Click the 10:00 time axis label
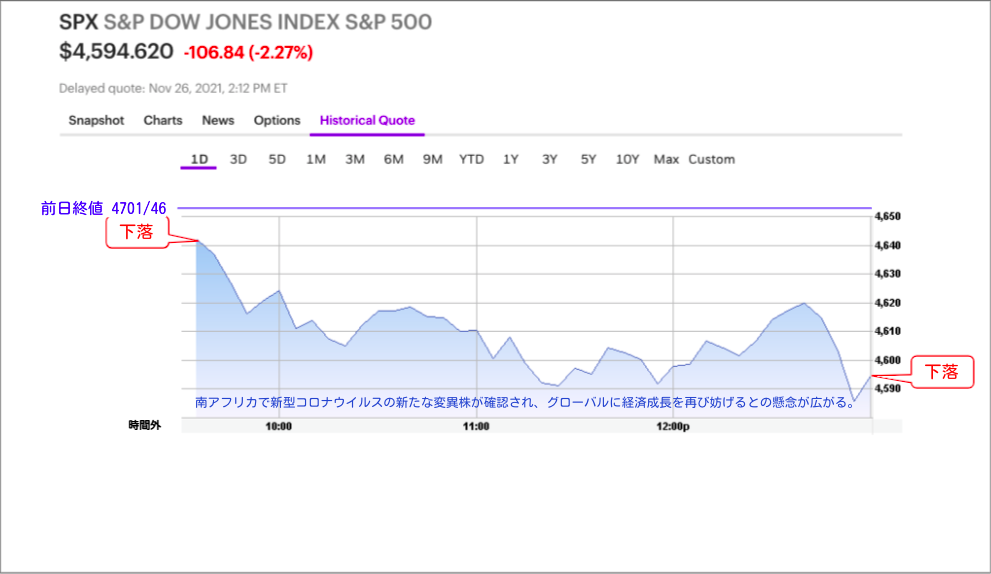Viewport: 991px width, 574px height. coord(279,426)
